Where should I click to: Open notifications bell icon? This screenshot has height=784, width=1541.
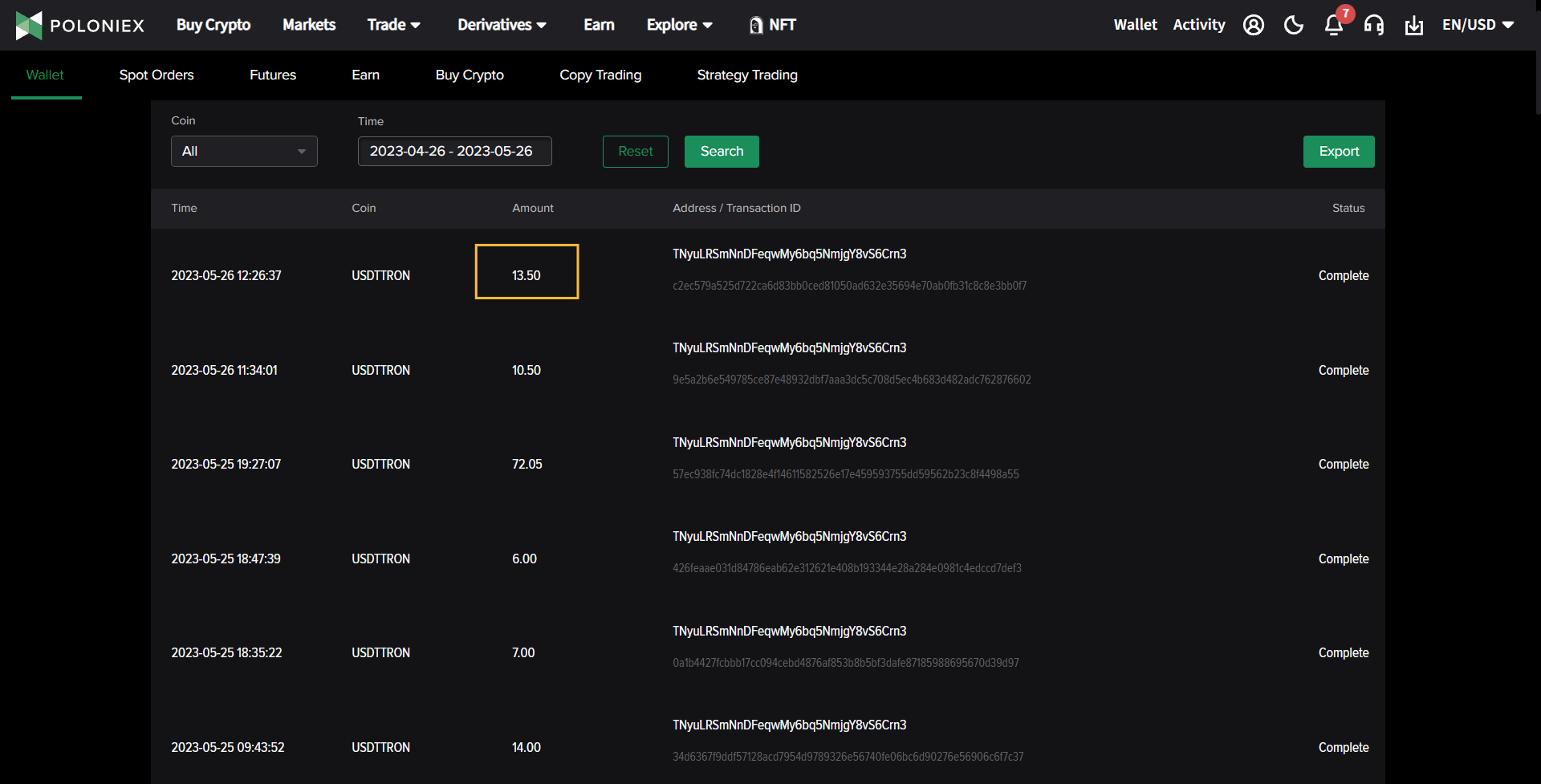[1333, 25]
